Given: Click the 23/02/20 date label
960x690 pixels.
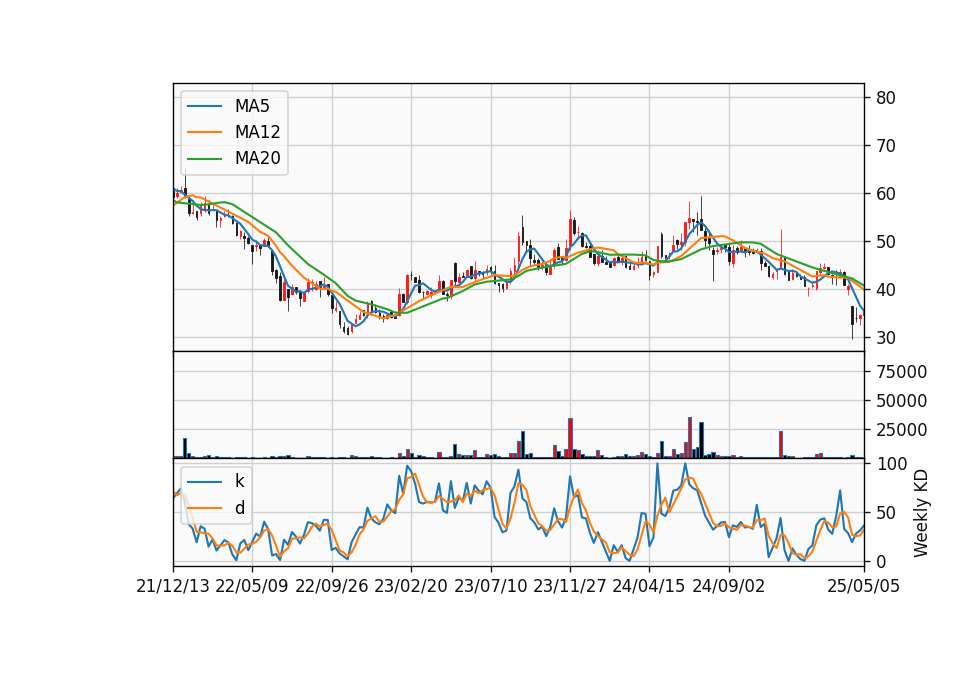Looking at the screenshot, I should click(x=411, y=586).
